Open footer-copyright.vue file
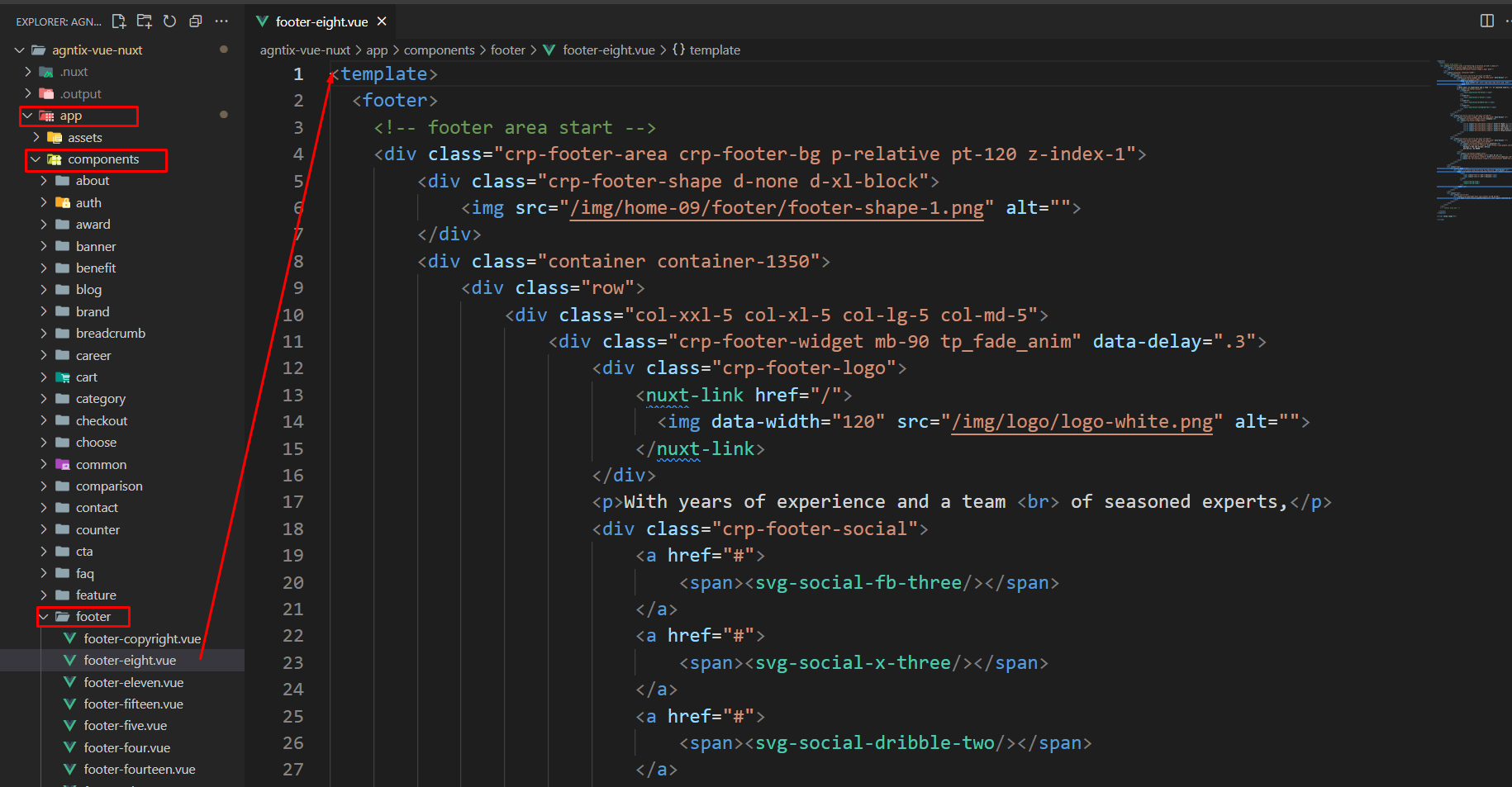 click(141, 639)
